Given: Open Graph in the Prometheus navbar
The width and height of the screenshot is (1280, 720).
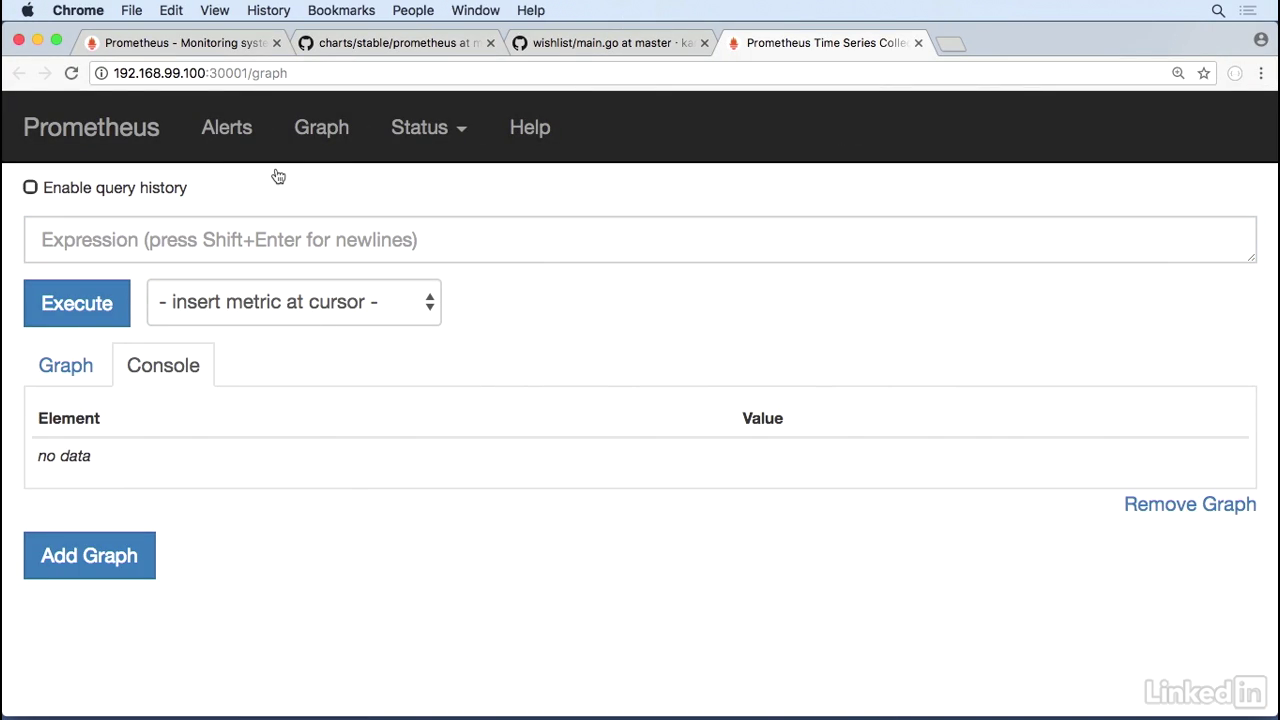Looking at the screenshot, I should tap(321, 127).
